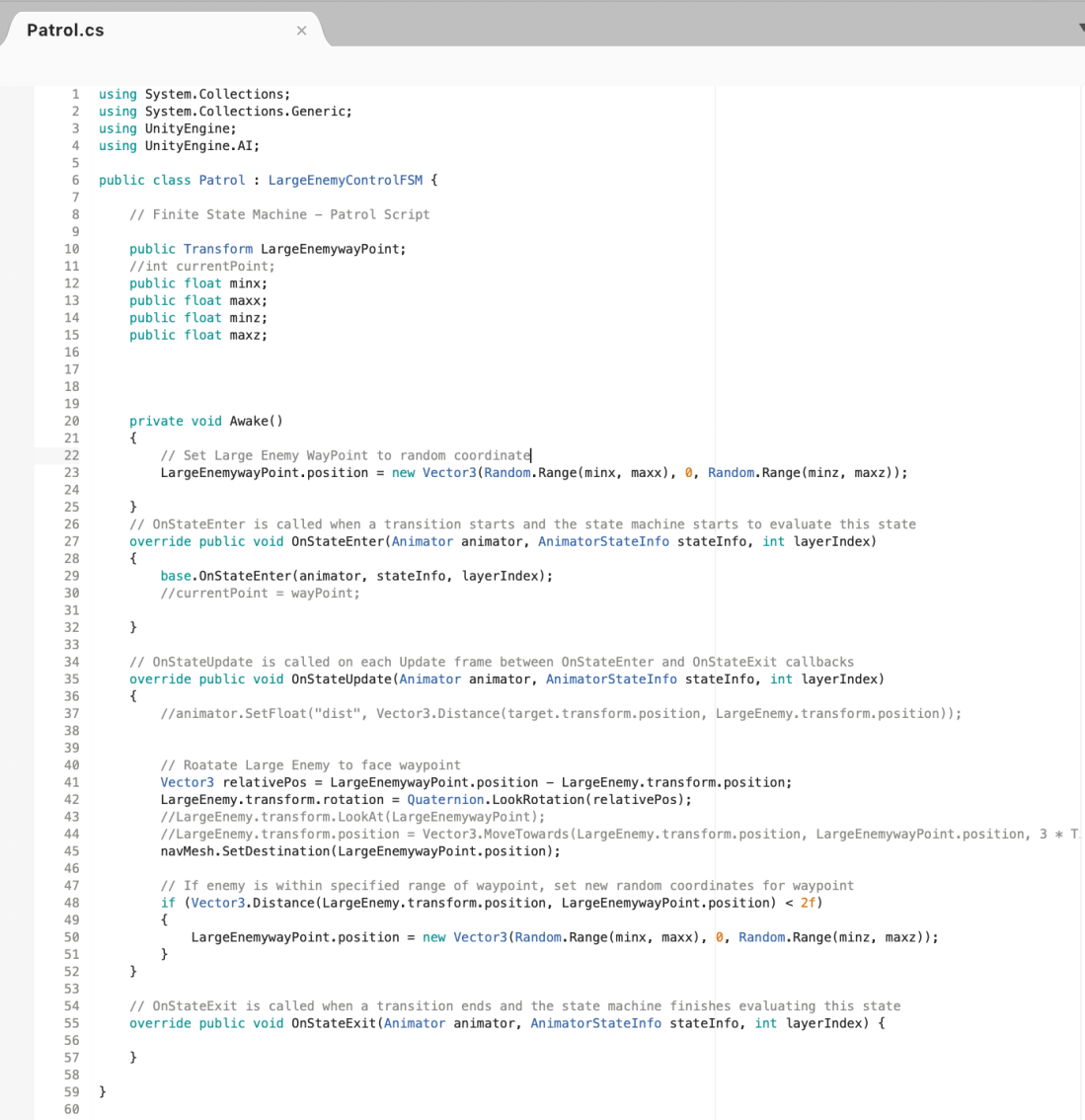Click the Transform type on line 10
Screen dimensions: 1085x1120
coord(217,249)
